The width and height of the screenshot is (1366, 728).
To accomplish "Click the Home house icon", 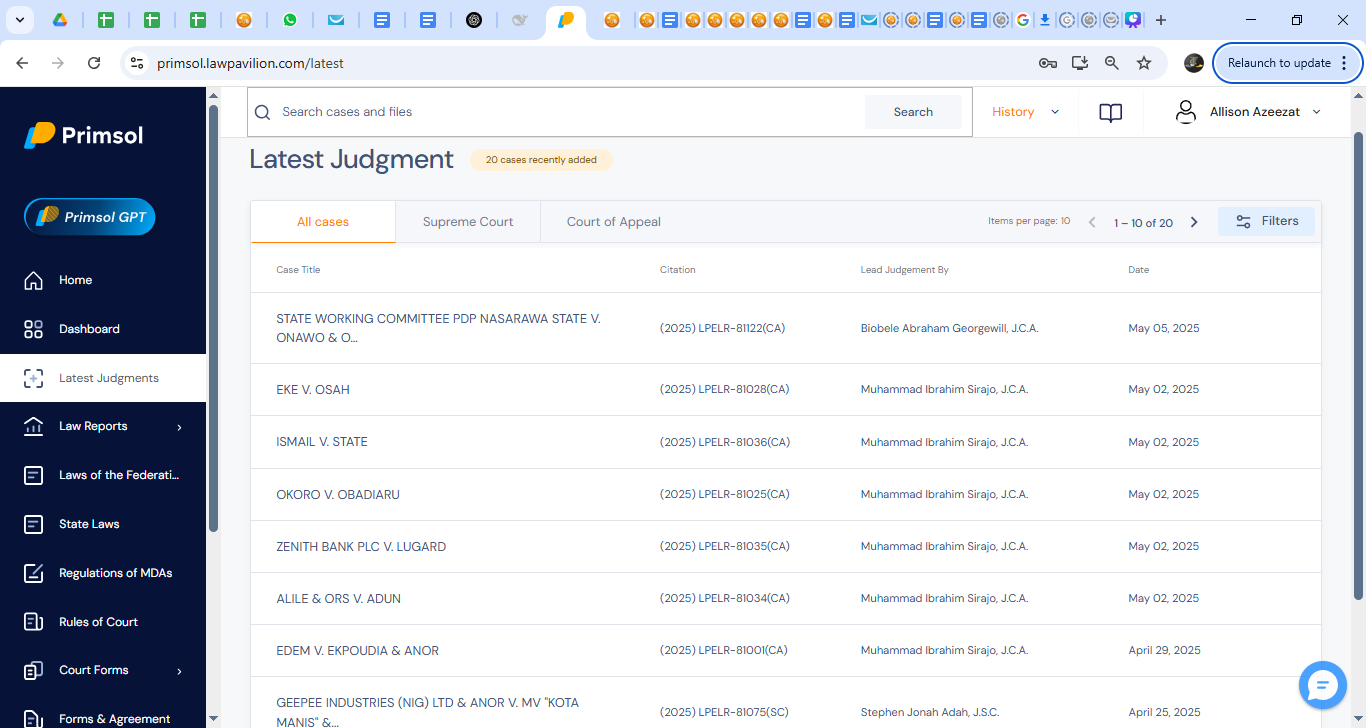I will 33,280.
